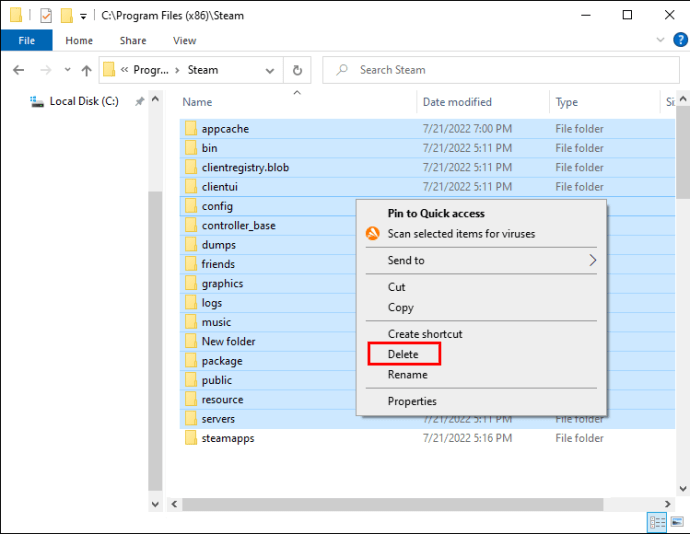Click the New folder quick access icon
Image resolution: width=690 pixels, height=534 pixels.
[66, 15]
